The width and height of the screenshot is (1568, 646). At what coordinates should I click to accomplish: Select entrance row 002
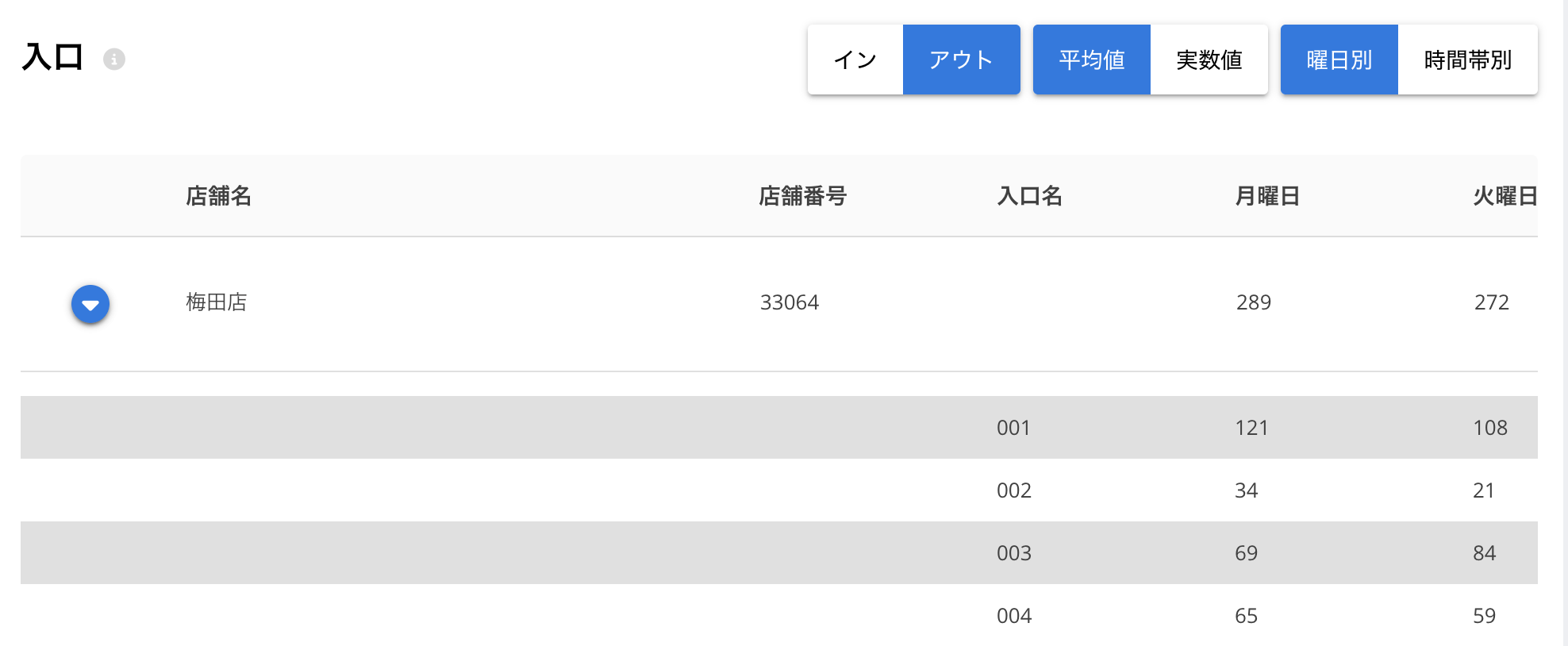[x=779, y=490]
